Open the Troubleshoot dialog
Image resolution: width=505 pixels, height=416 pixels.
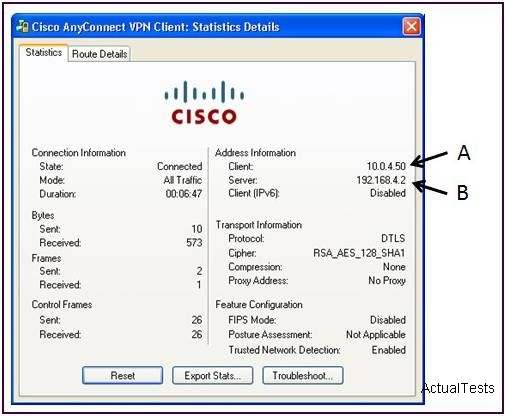click(303, 376)
